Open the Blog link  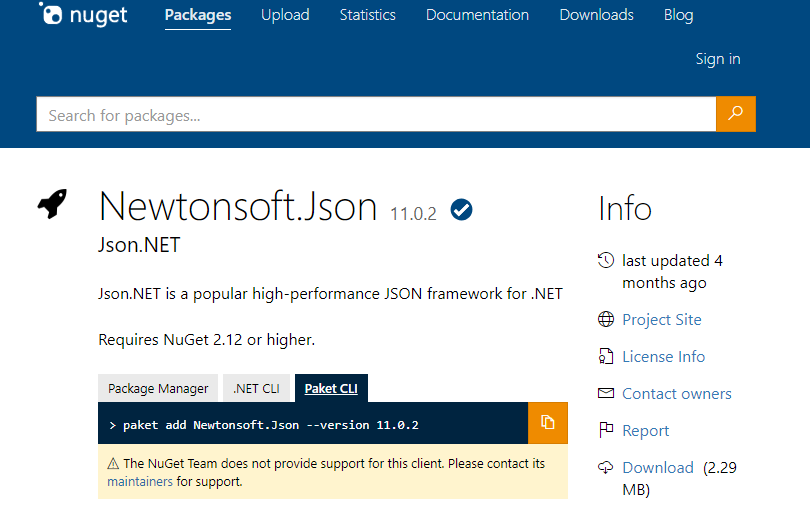(678, 15)
